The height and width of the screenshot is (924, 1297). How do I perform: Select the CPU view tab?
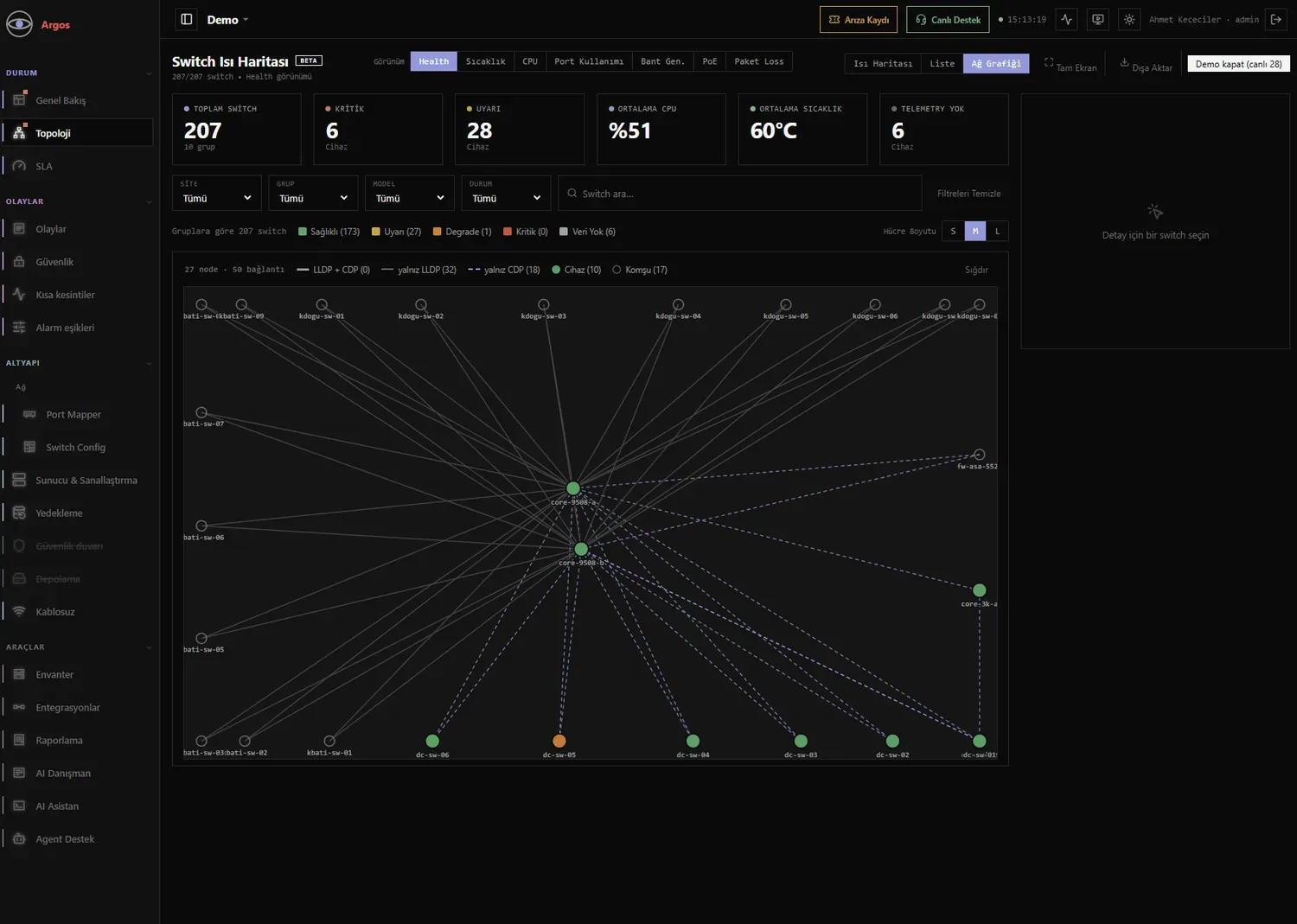(x=530, y=61)
